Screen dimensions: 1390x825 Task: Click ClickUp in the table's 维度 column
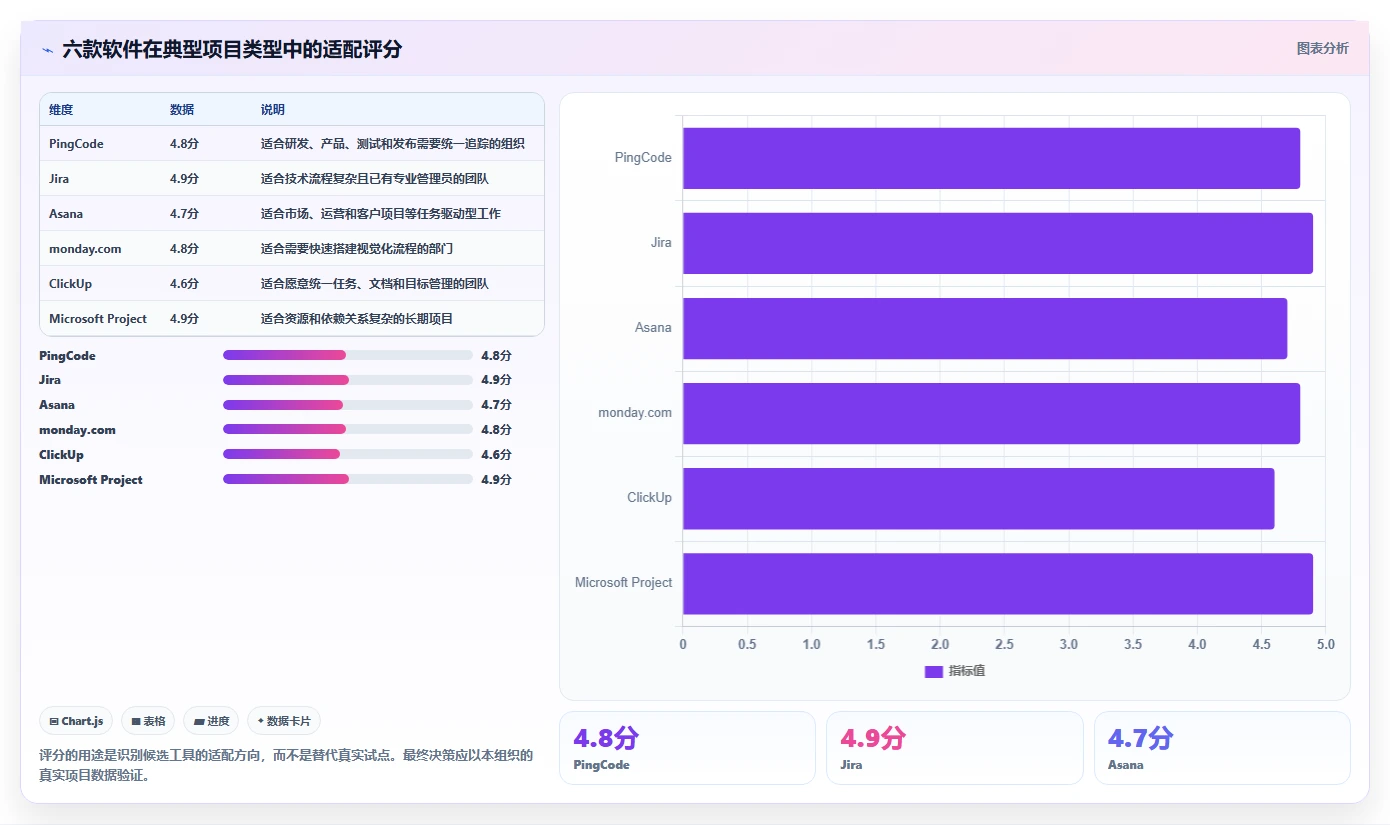point(70,284)
